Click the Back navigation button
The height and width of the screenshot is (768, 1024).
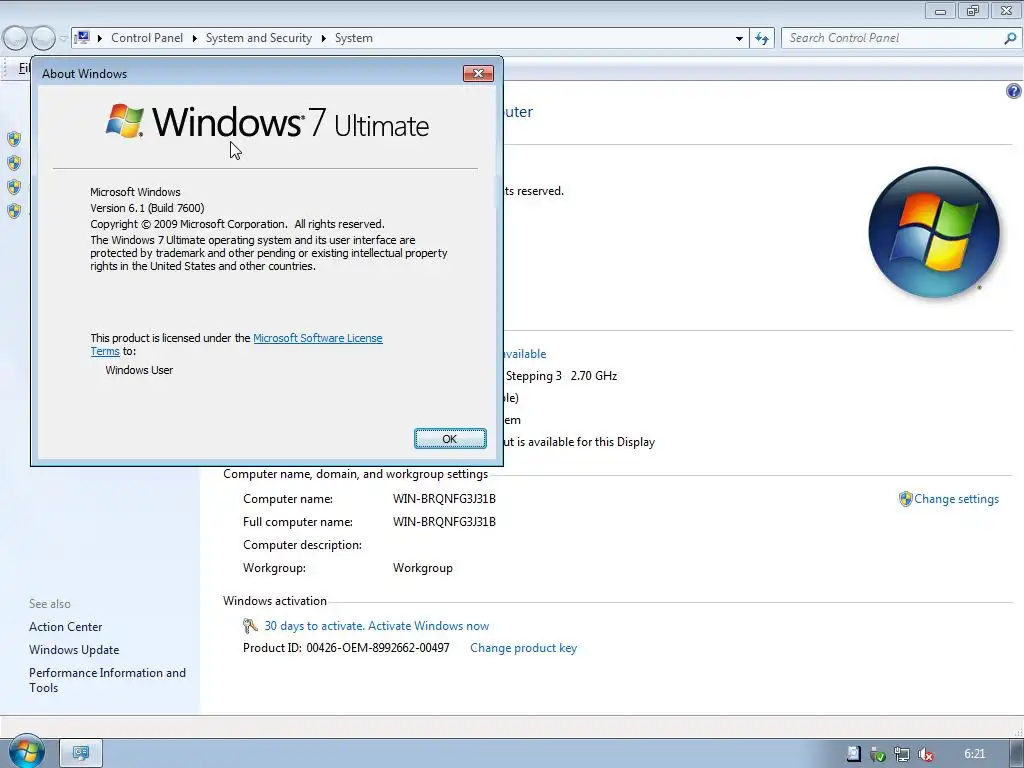16,38
